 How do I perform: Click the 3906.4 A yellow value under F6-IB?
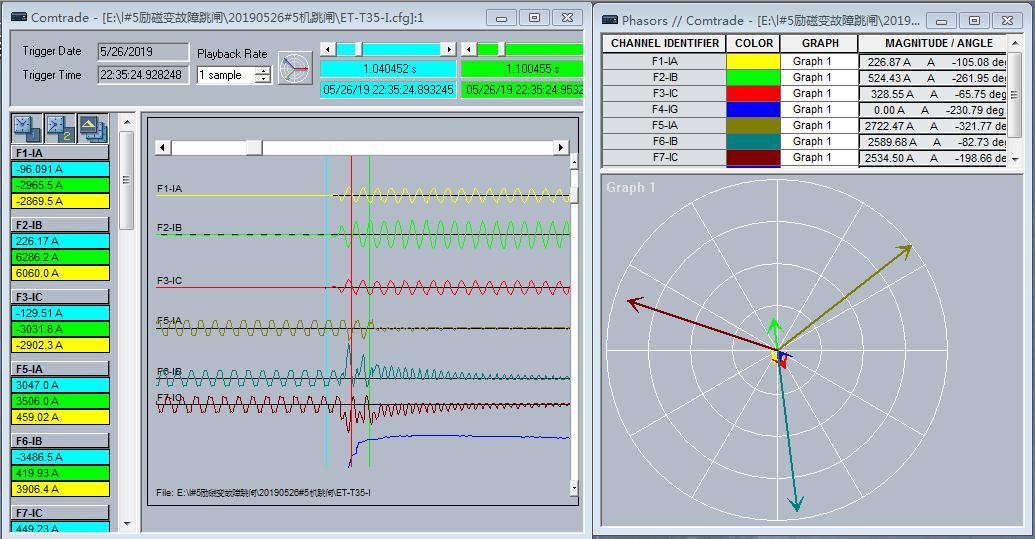coord(60,490)
